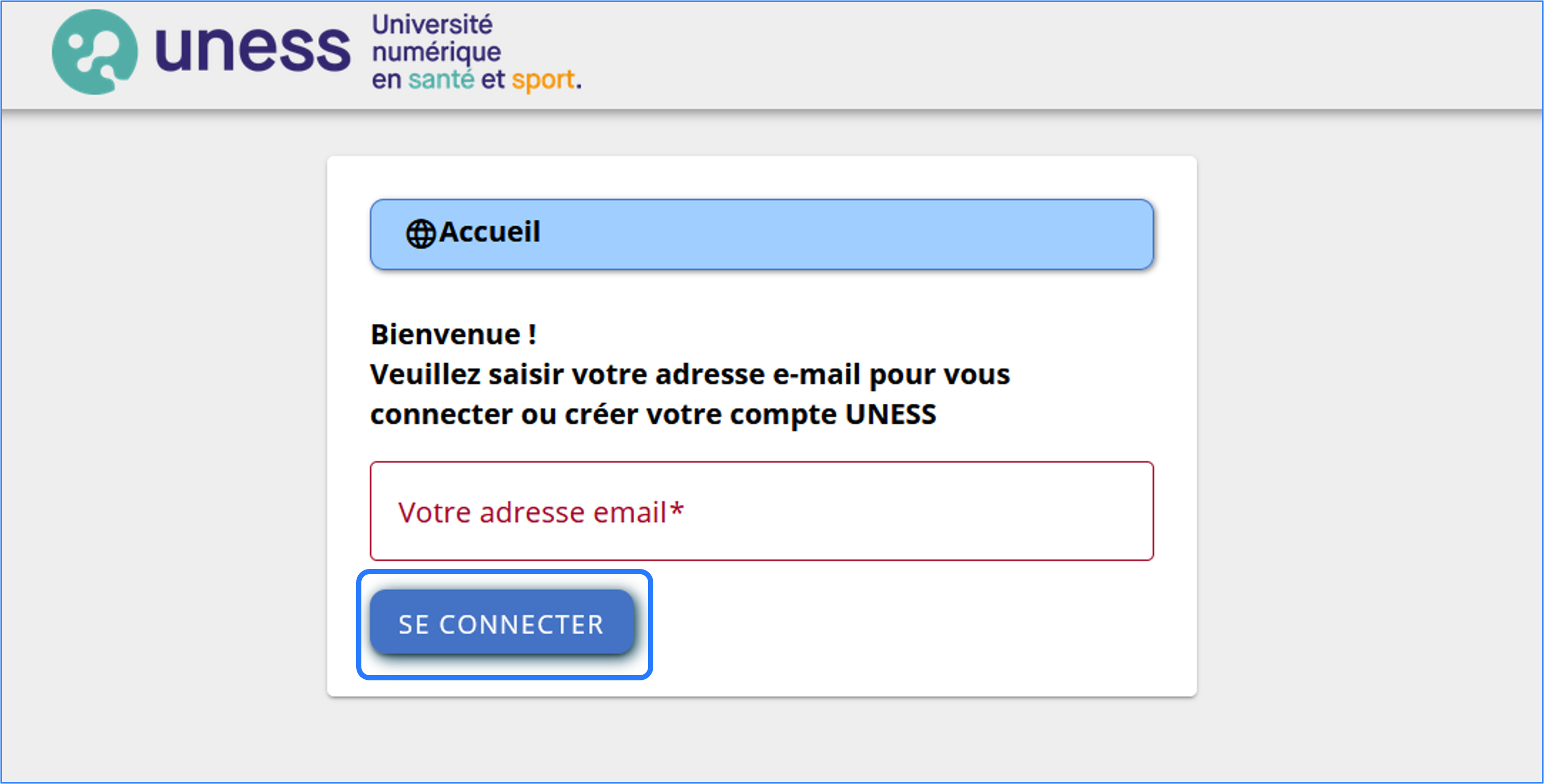The width and height of the screenshot is (1544, 784).
Task: Click the SE CONNECTER button
Action: tap(502, 622)
